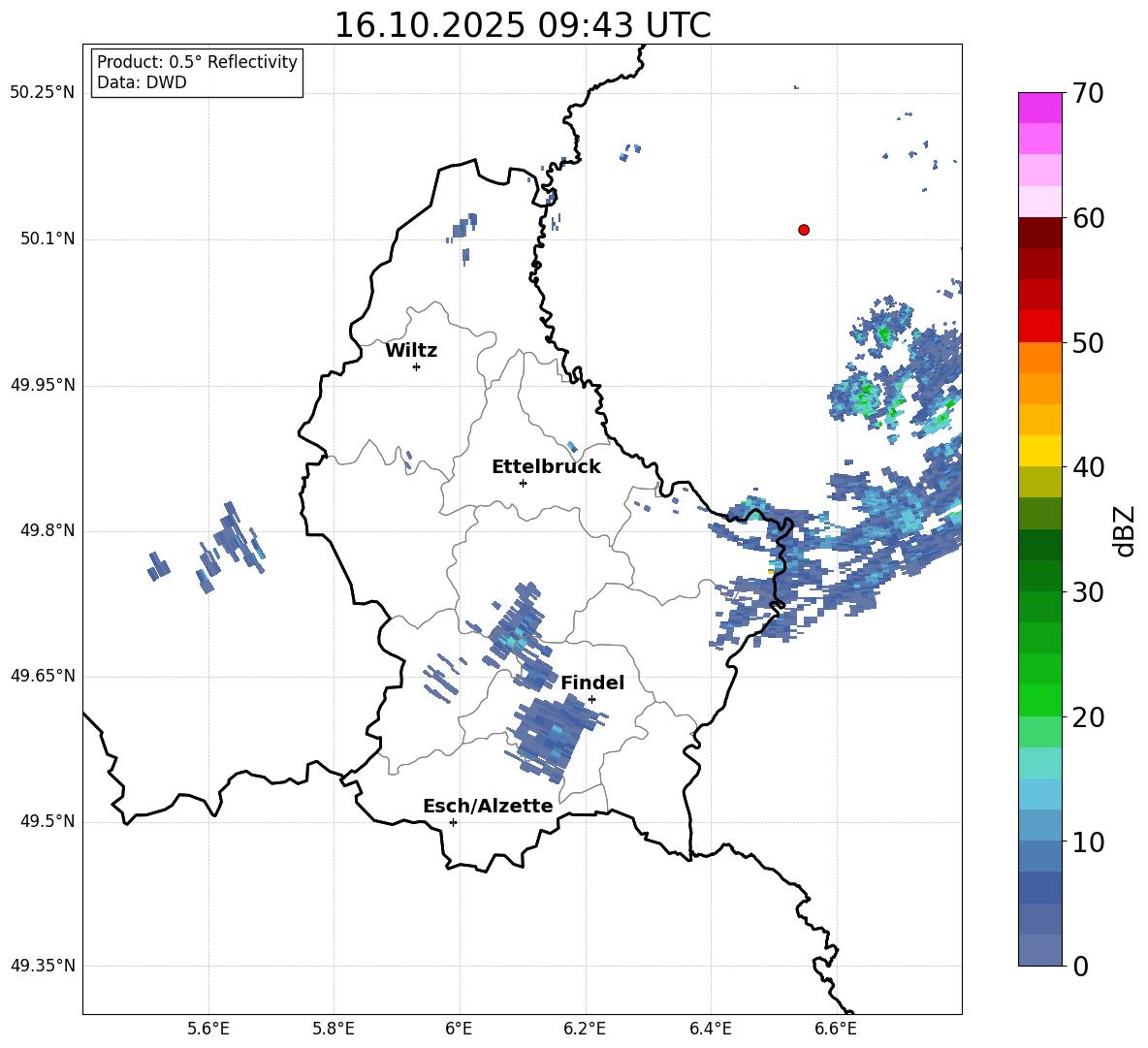1148x1048 pixels.
Task: Click the Wiltz station cross marker
Action: click(x=417, y=366)
